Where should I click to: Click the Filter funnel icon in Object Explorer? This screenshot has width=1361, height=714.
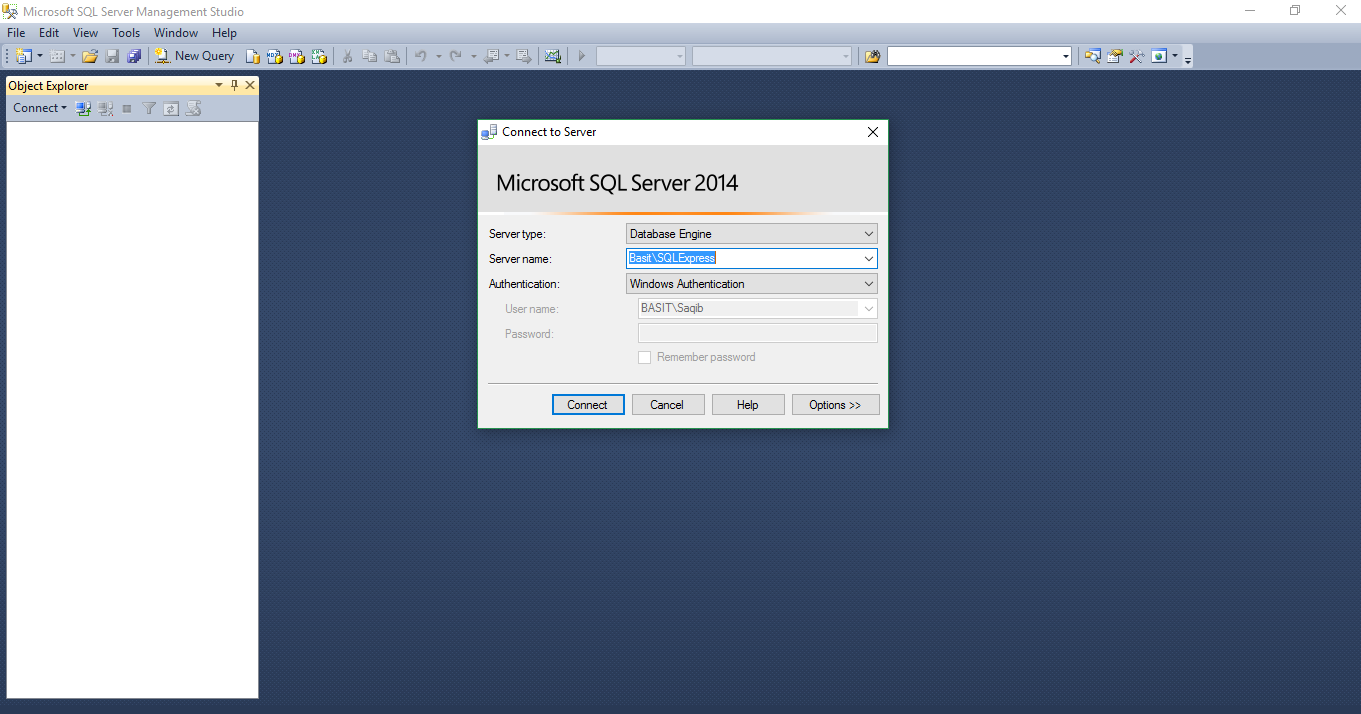tap(149, 108)
